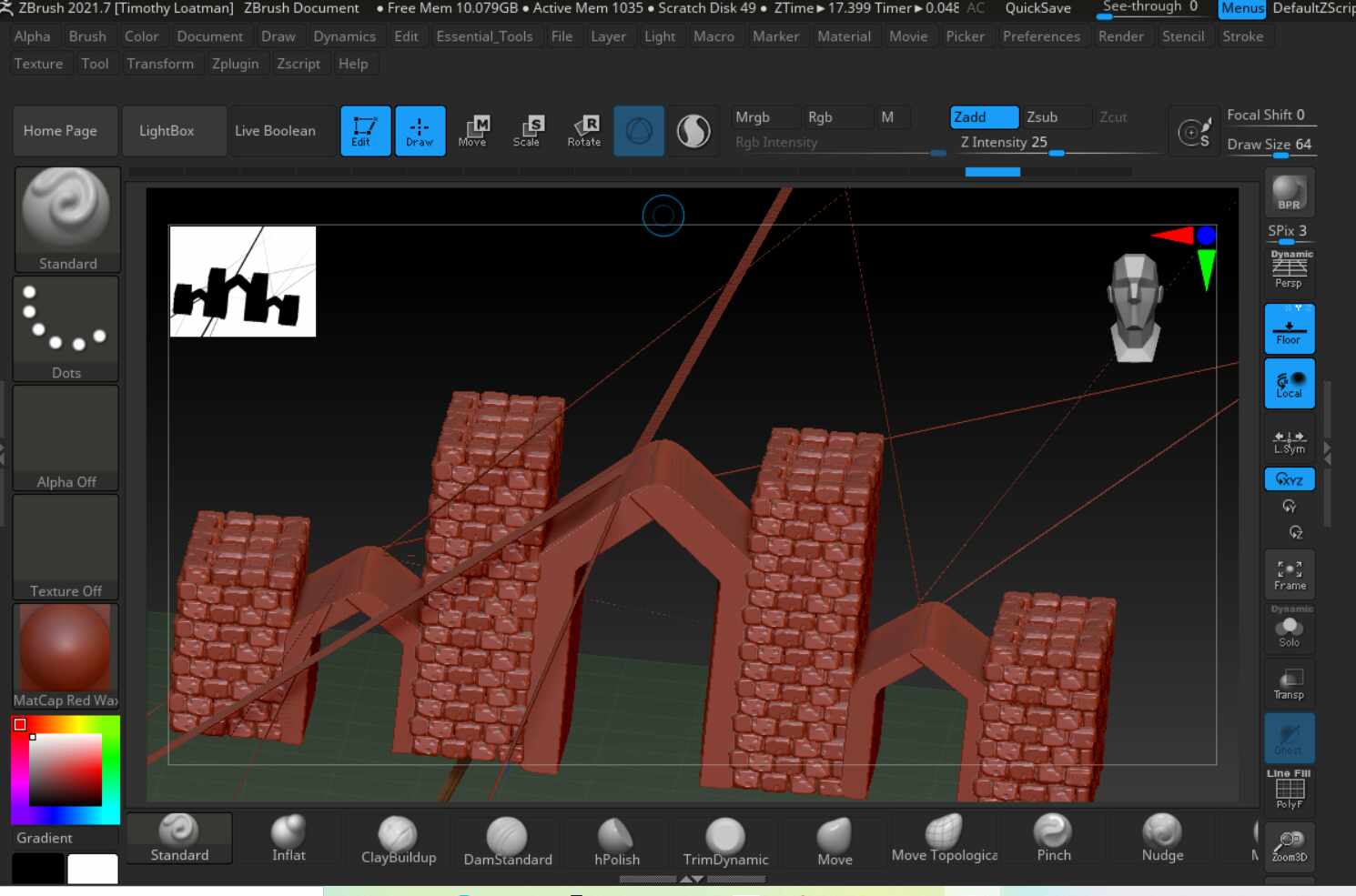The height and width of the screenshot is (896, 1356).
Task: Select the Scale transform tool
Action: pos(527,130)
